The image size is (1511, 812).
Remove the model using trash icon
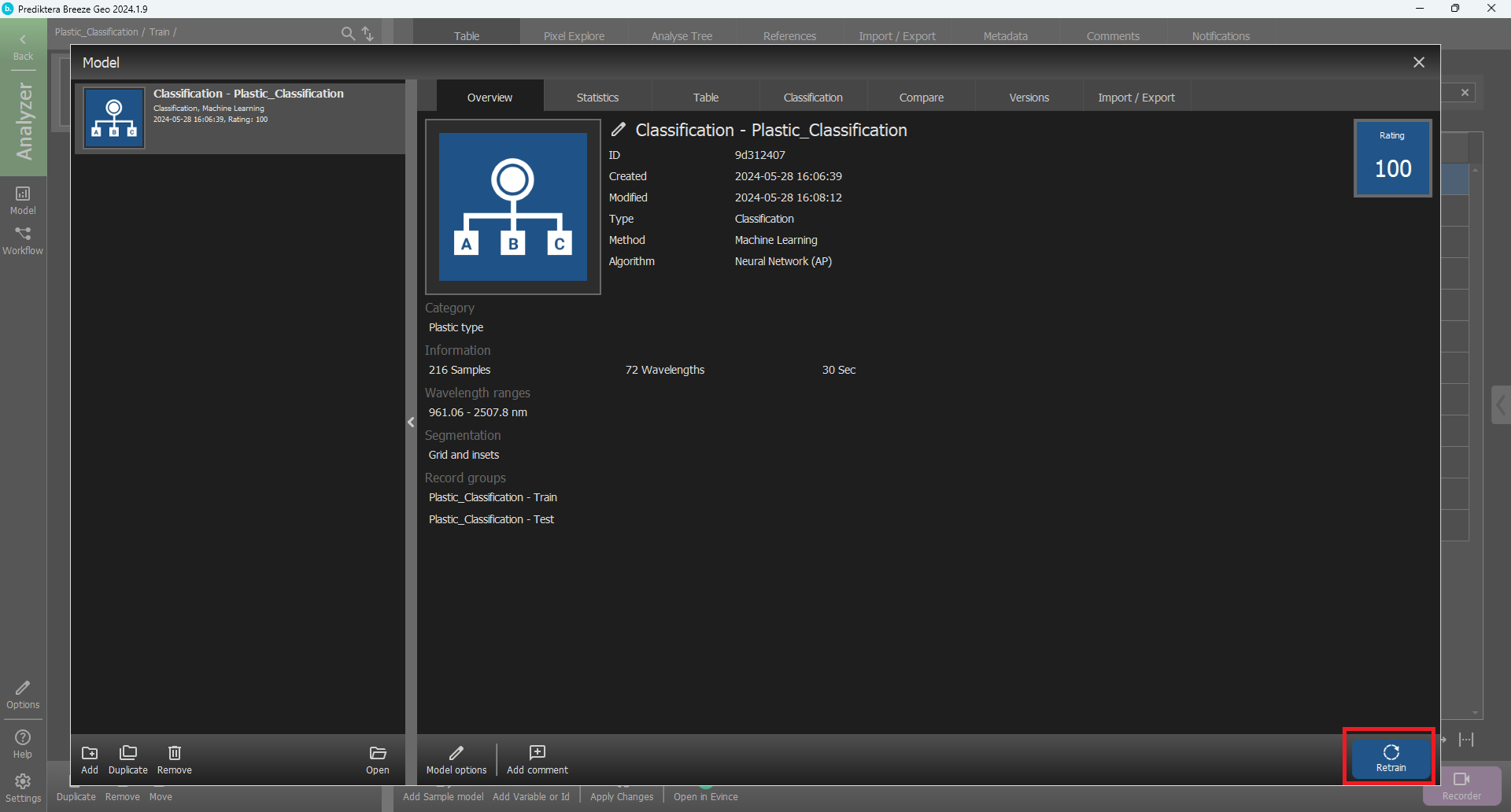pos(174,759)
